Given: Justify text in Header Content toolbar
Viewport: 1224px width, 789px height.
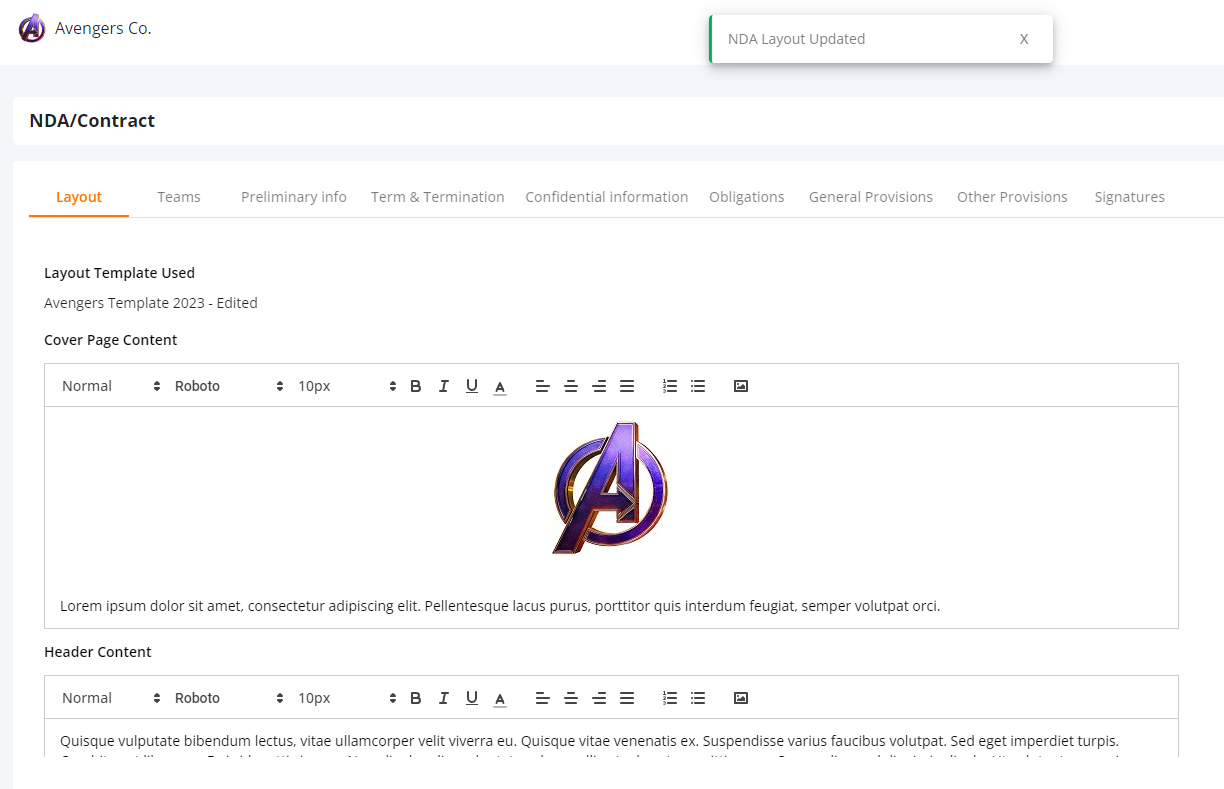Looking at the screenshot, I should [627, 698].
